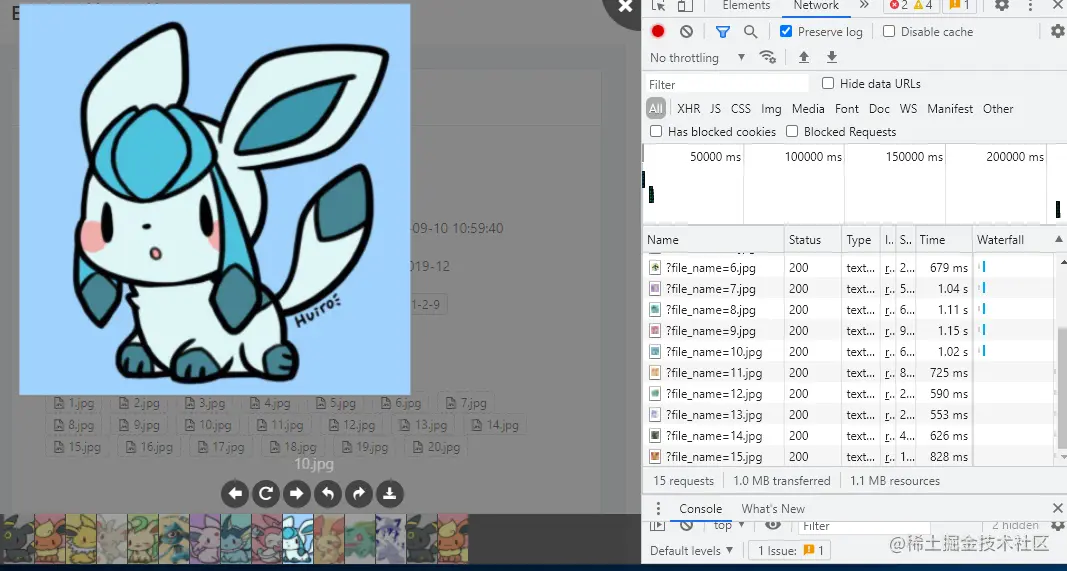Close the Console drawer

click(1057, 508)
